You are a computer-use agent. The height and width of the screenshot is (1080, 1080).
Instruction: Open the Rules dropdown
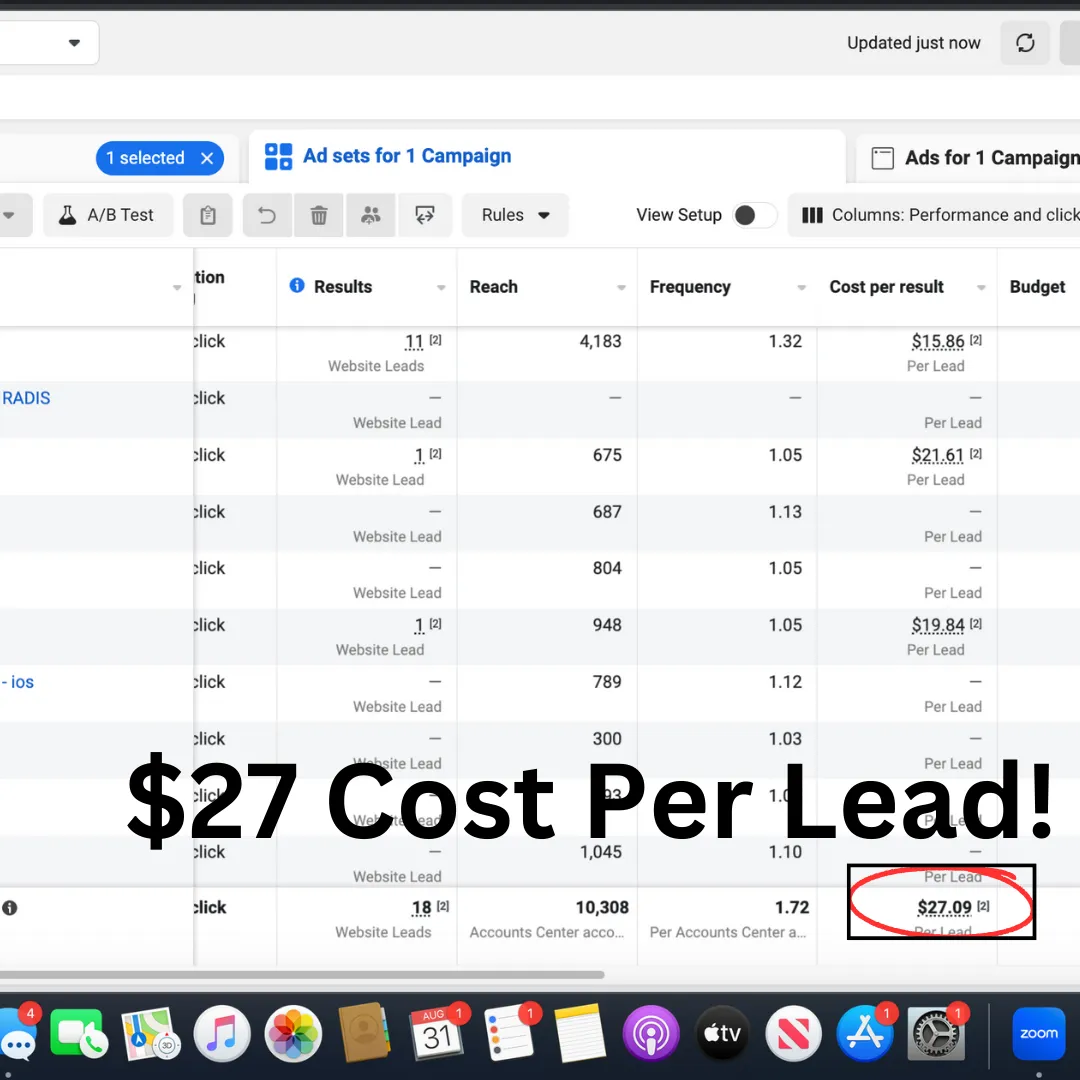point(515,216)
